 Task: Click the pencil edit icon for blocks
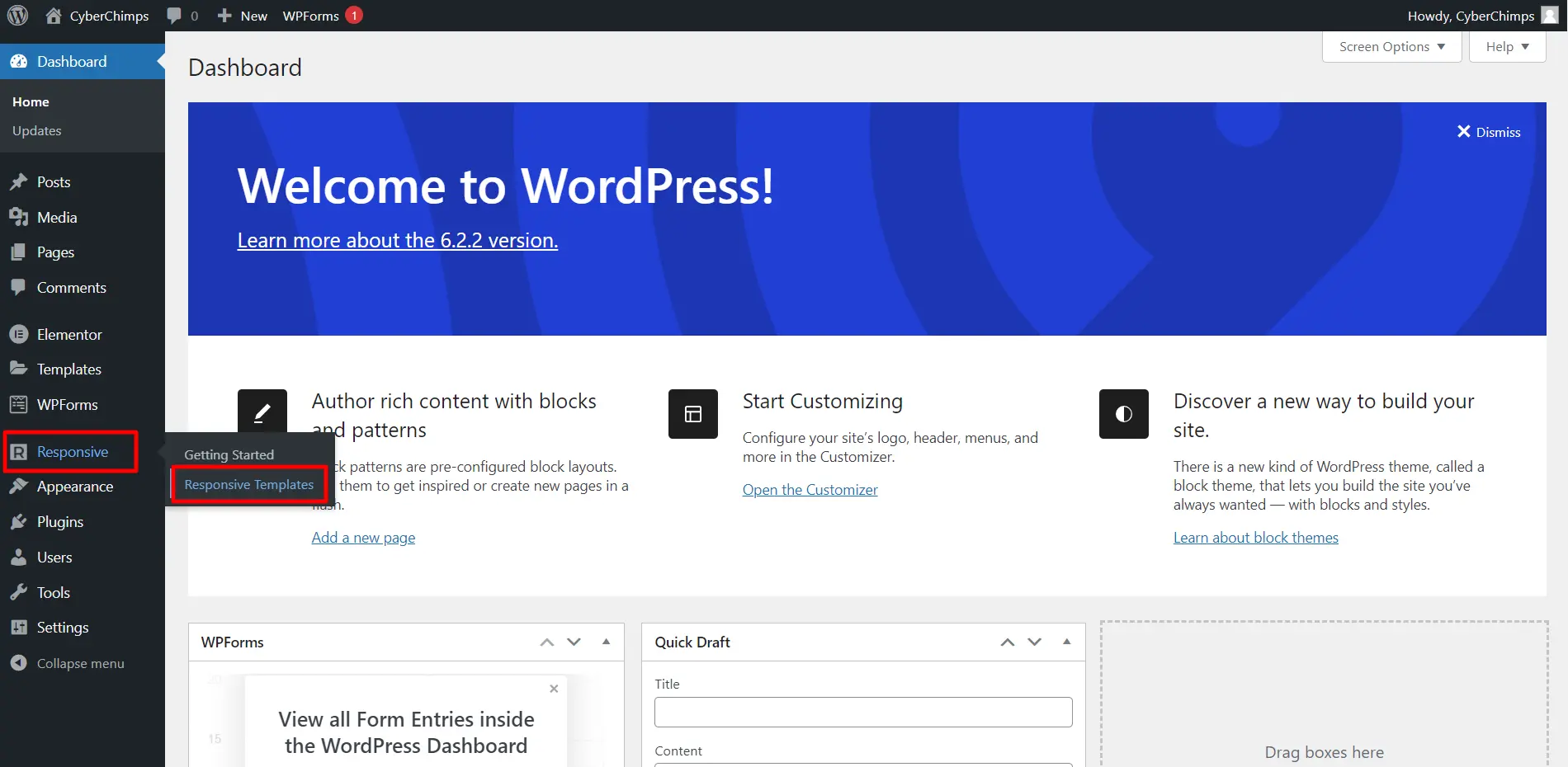262,414
